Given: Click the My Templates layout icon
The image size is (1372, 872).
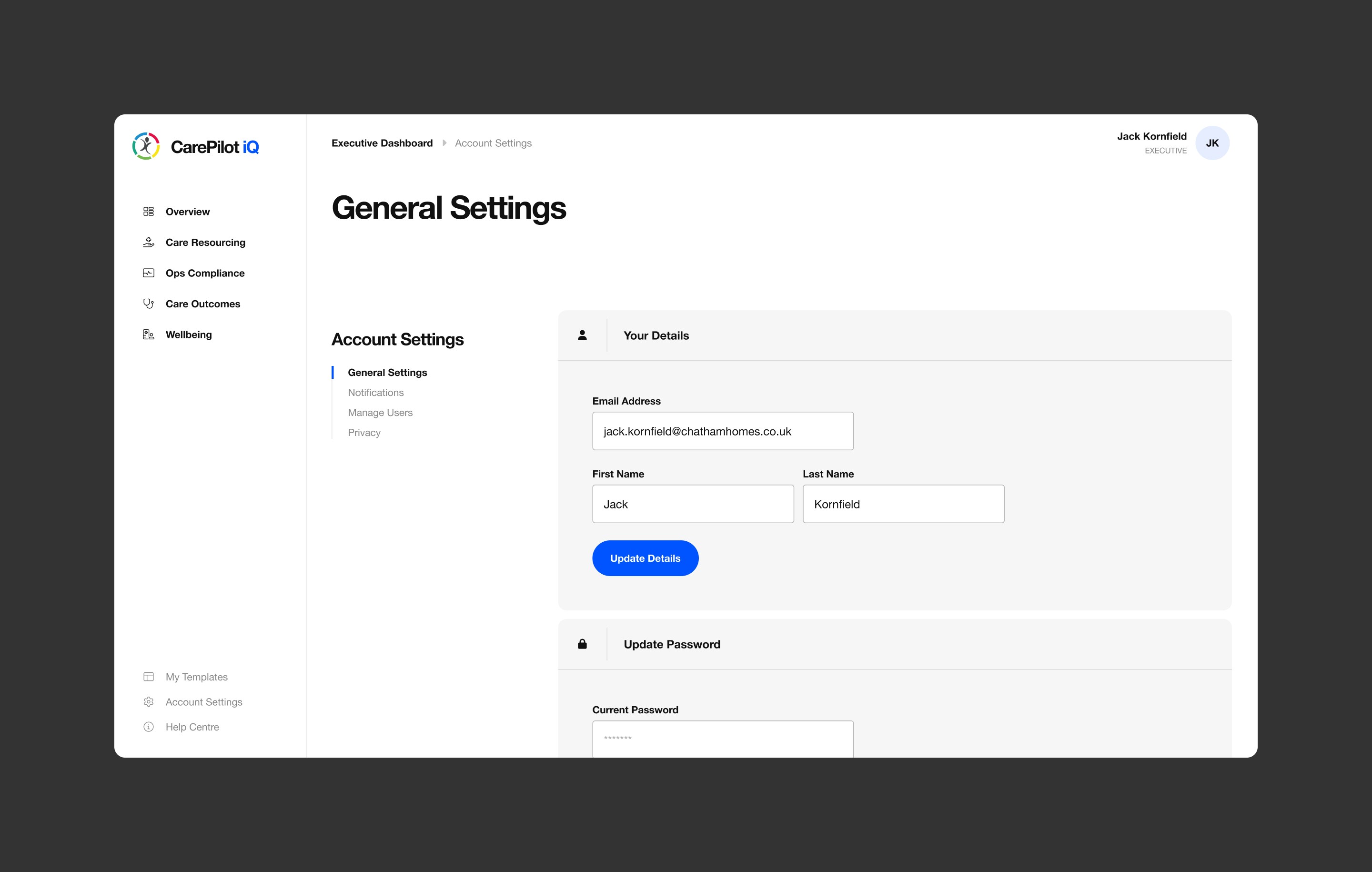Looking at the screenshot, I should (x=149, y=677).
